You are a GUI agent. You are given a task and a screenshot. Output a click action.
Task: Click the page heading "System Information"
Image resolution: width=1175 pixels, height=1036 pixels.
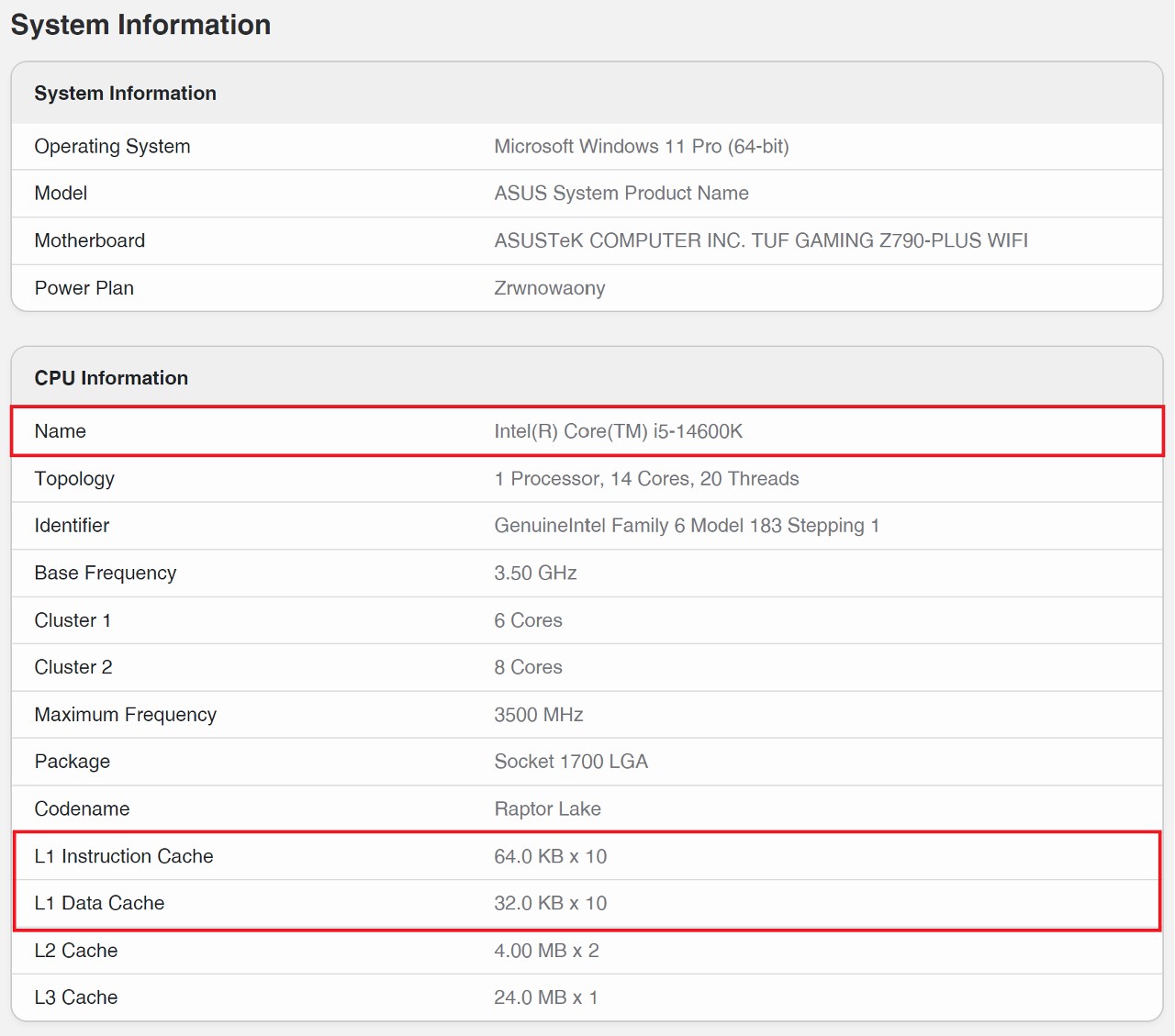pyautogui.click(x=140, y=25)
